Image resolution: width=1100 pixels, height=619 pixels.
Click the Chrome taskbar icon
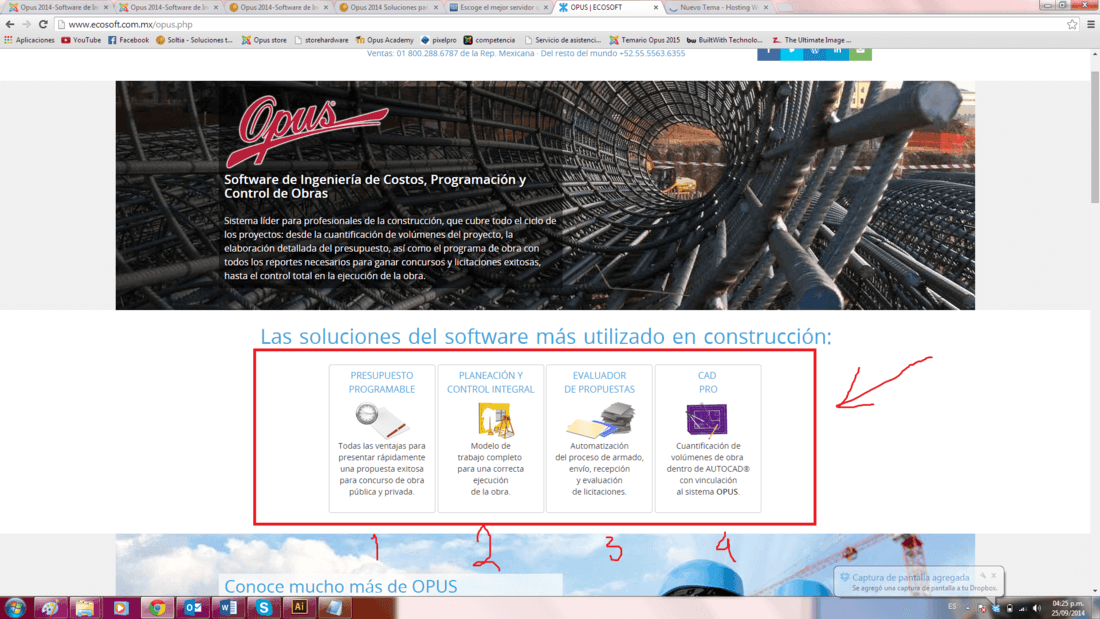click(156, 608)
